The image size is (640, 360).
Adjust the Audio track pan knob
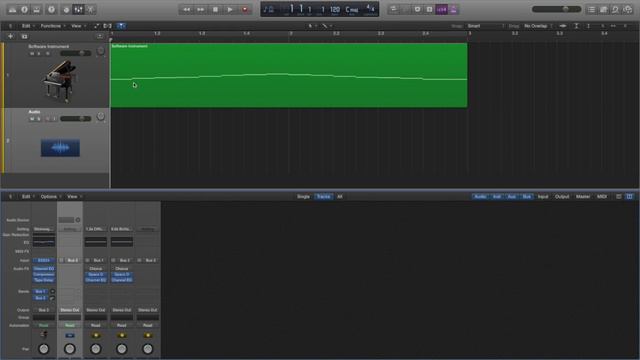[100, 117]
